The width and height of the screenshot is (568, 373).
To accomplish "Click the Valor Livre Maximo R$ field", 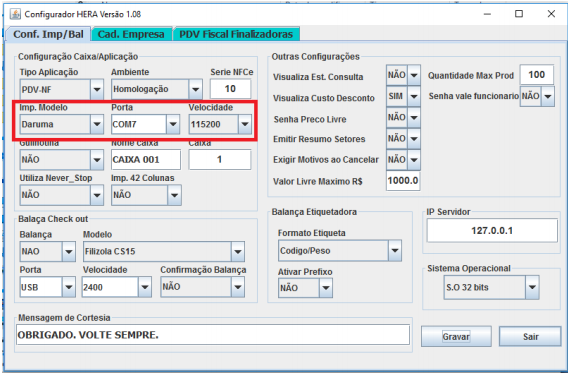I will click(403, 180).
